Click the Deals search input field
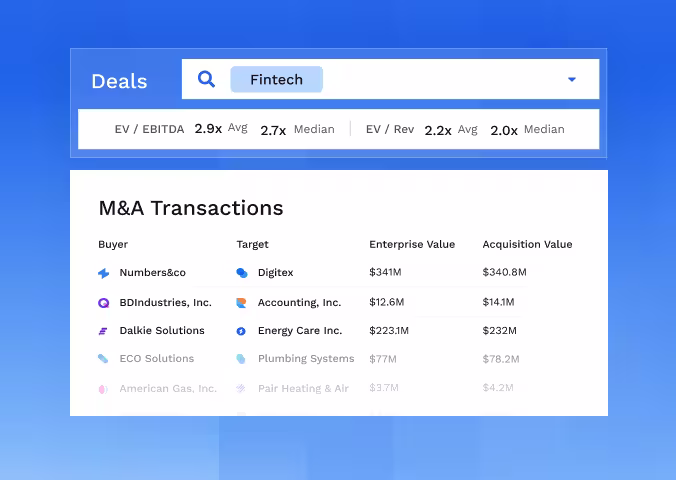The height and width of the screenshot is (480, 676). 390,79
